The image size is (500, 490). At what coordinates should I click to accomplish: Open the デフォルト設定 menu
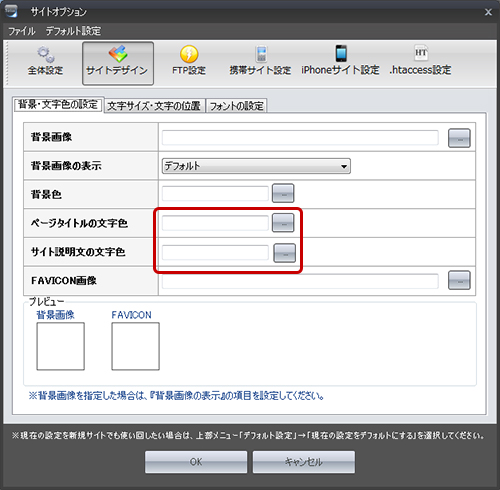pos(73,31)
